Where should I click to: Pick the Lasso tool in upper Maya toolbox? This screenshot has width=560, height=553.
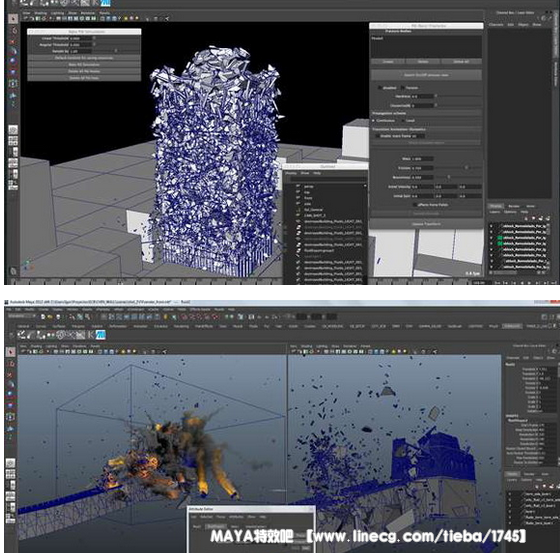[13, 30]
